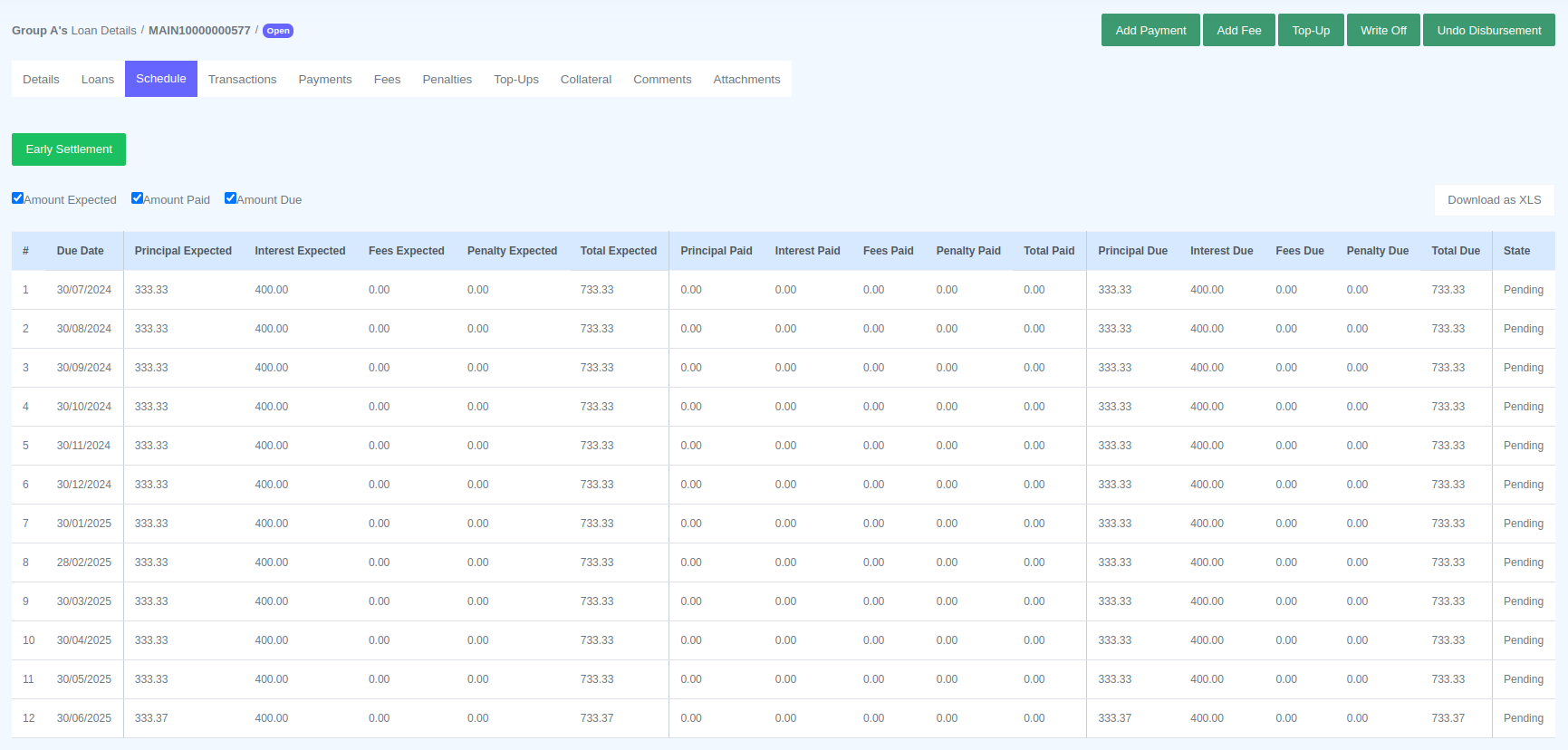Uncheck the Amount Expected checkbox
This screenshot has height=750, width=1568.
[x=18, y=198]
